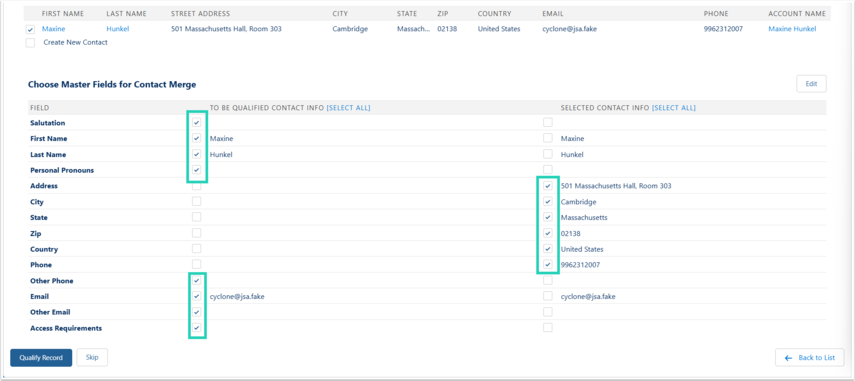
Task: Toggle Last Name checkbox under To Be Qualified
Action: 196,154
